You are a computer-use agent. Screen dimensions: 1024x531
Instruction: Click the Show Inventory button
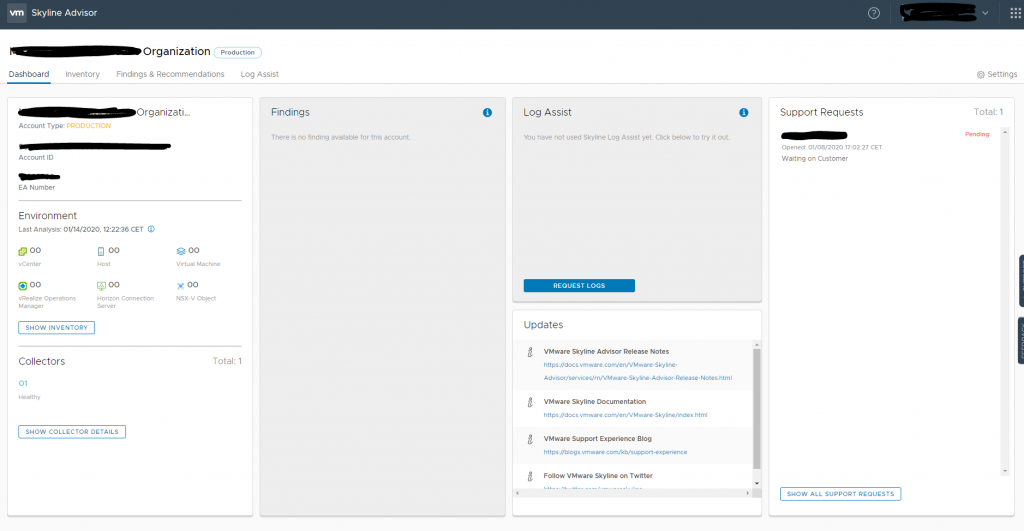[56, 327]
